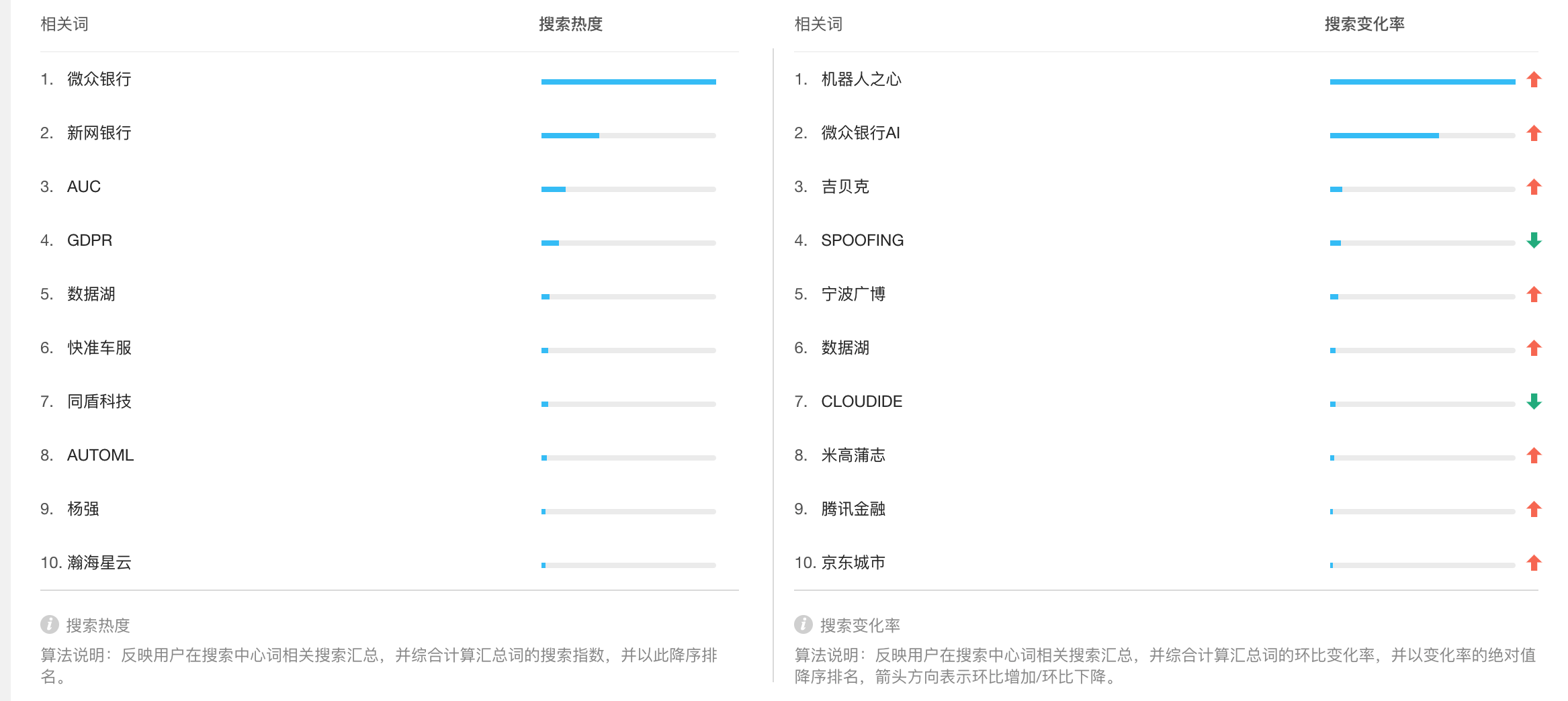Select the AUC related keyword
The image size is (1568, 701).
(x=84, y=187)
